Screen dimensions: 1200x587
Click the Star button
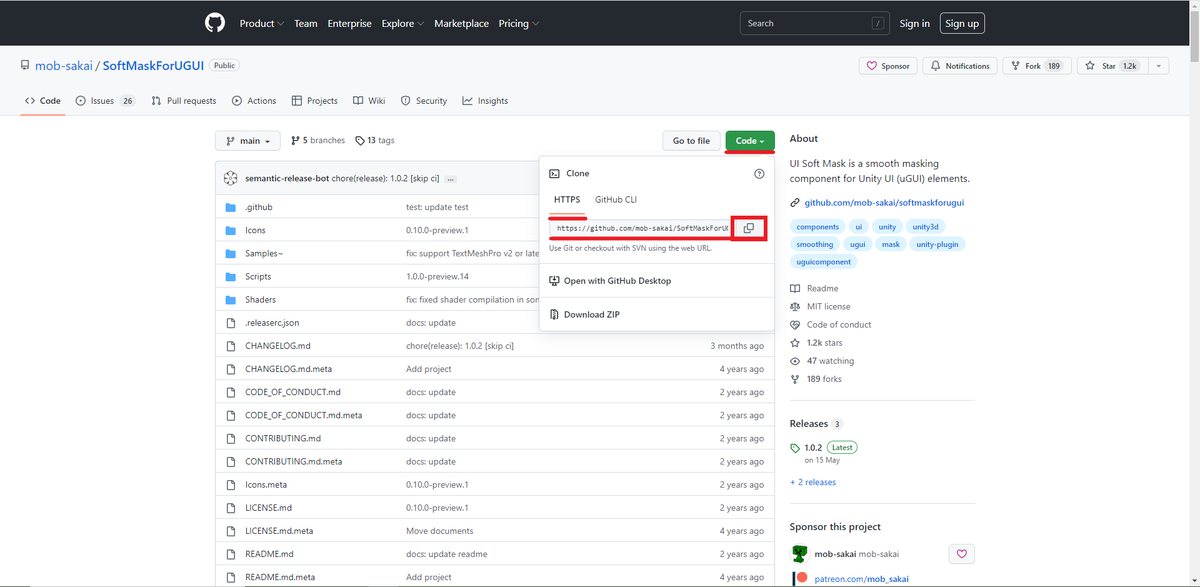click(x=1112, y=66)
